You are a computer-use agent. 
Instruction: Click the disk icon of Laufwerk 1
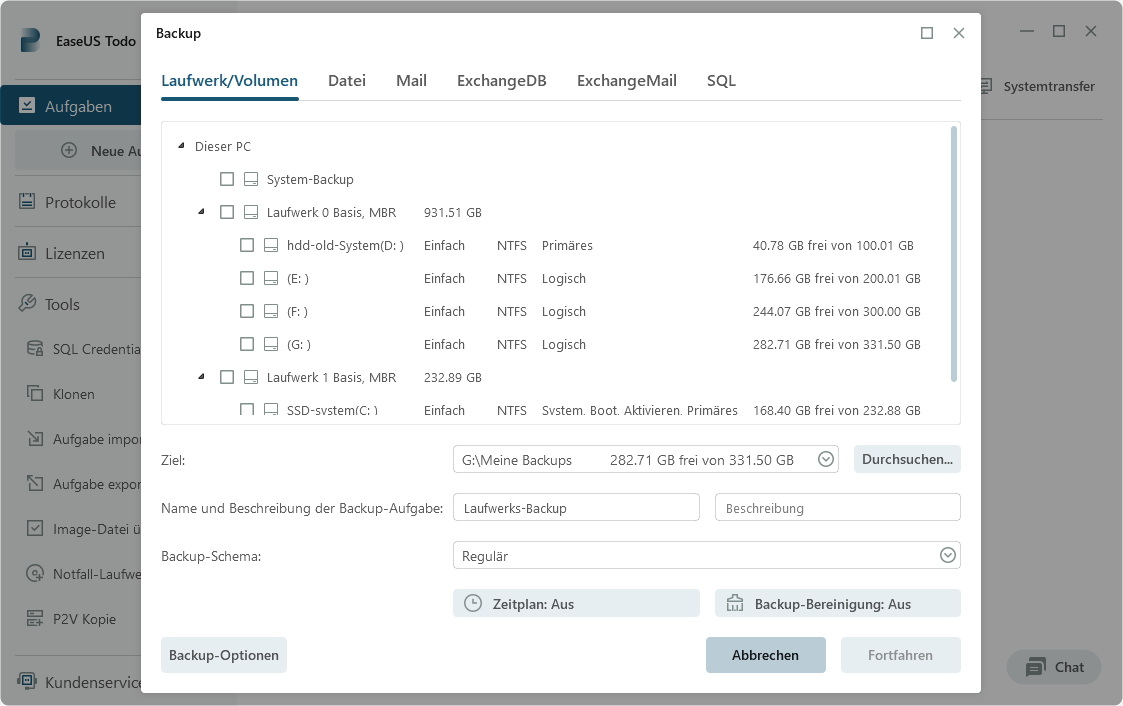(251, 377)
